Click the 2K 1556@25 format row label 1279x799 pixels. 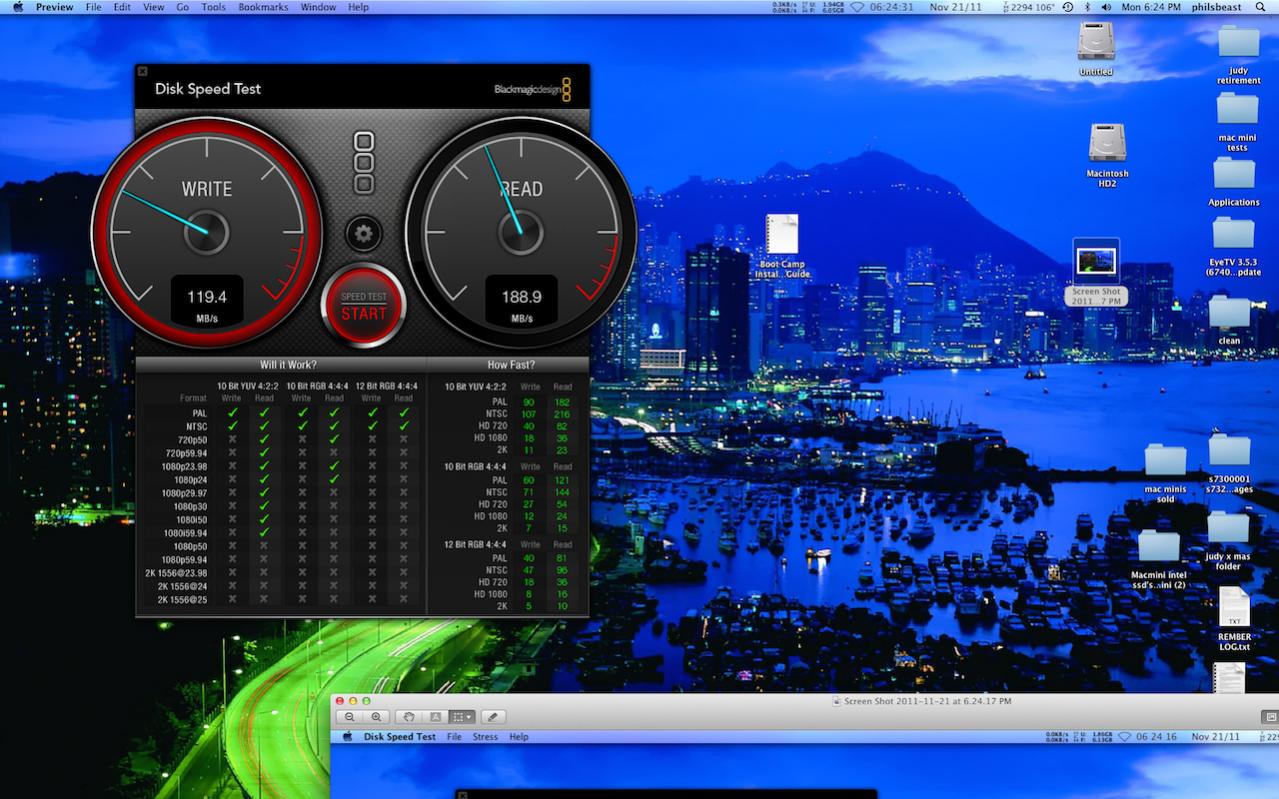click(182, 599)
